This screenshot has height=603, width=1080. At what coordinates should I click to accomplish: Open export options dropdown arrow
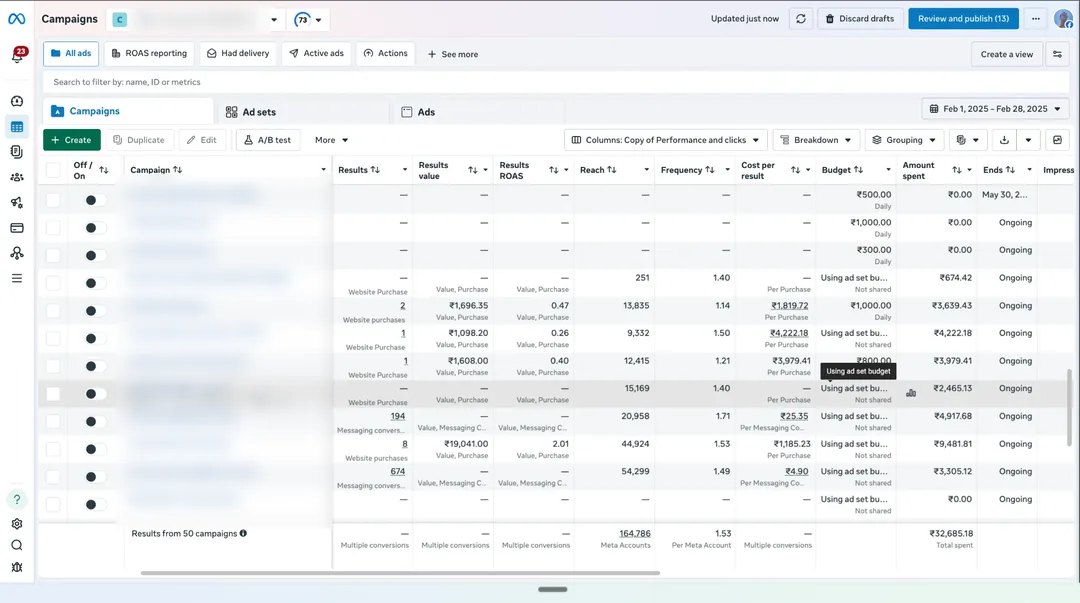(x=1028, y=140)
